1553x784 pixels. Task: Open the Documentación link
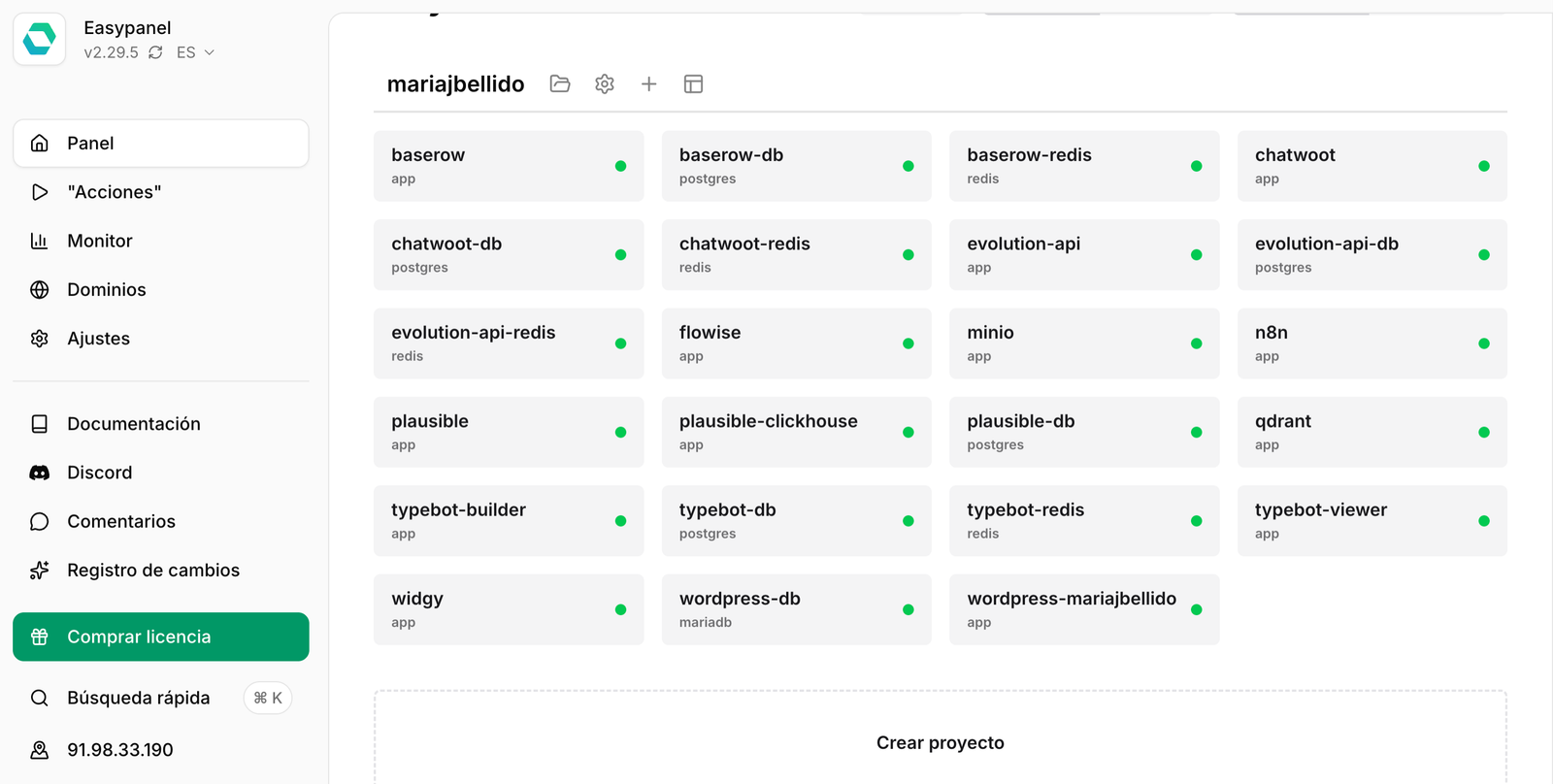[161, 424]
